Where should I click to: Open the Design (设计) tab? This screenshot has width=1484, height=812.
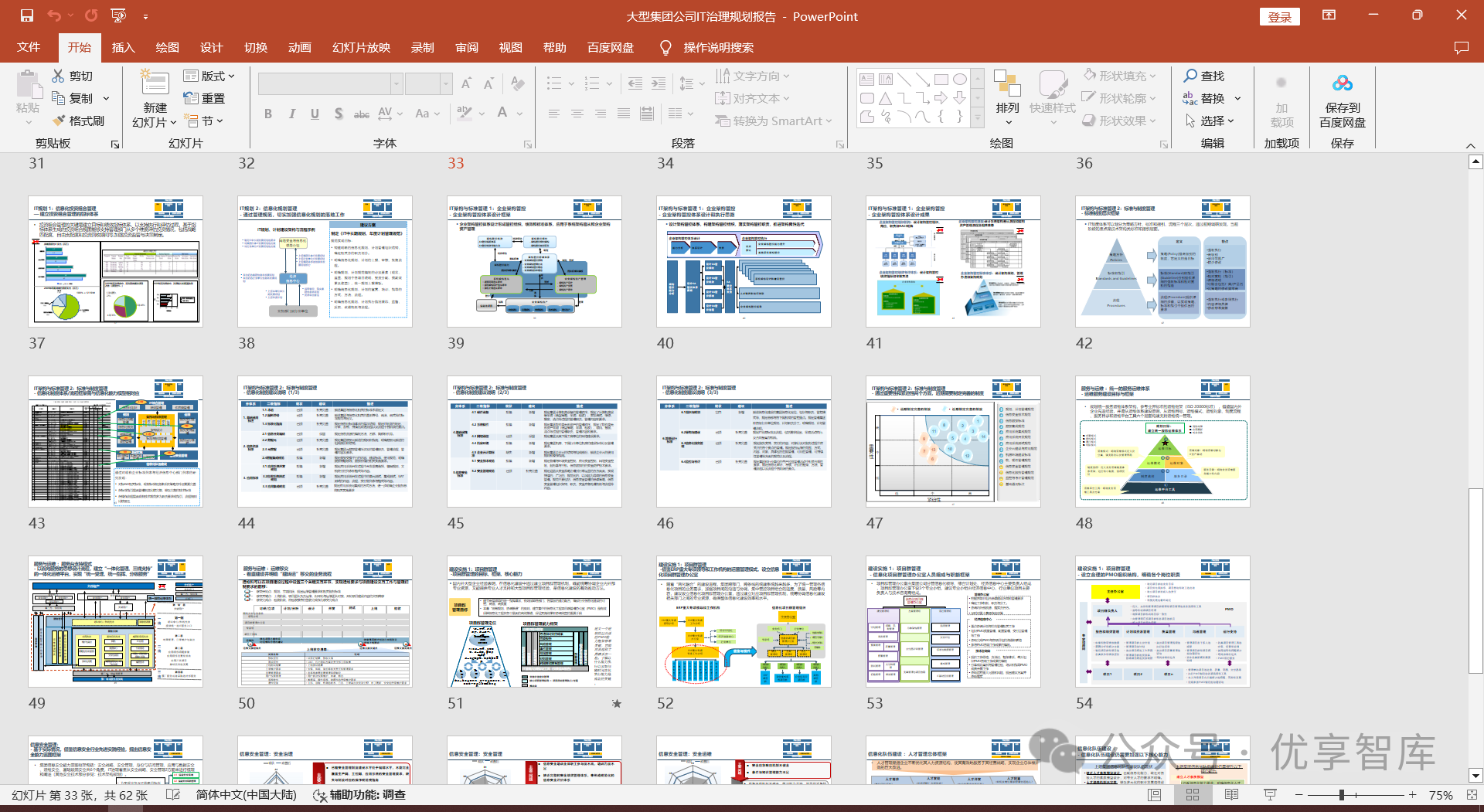[x=211, y=48]
